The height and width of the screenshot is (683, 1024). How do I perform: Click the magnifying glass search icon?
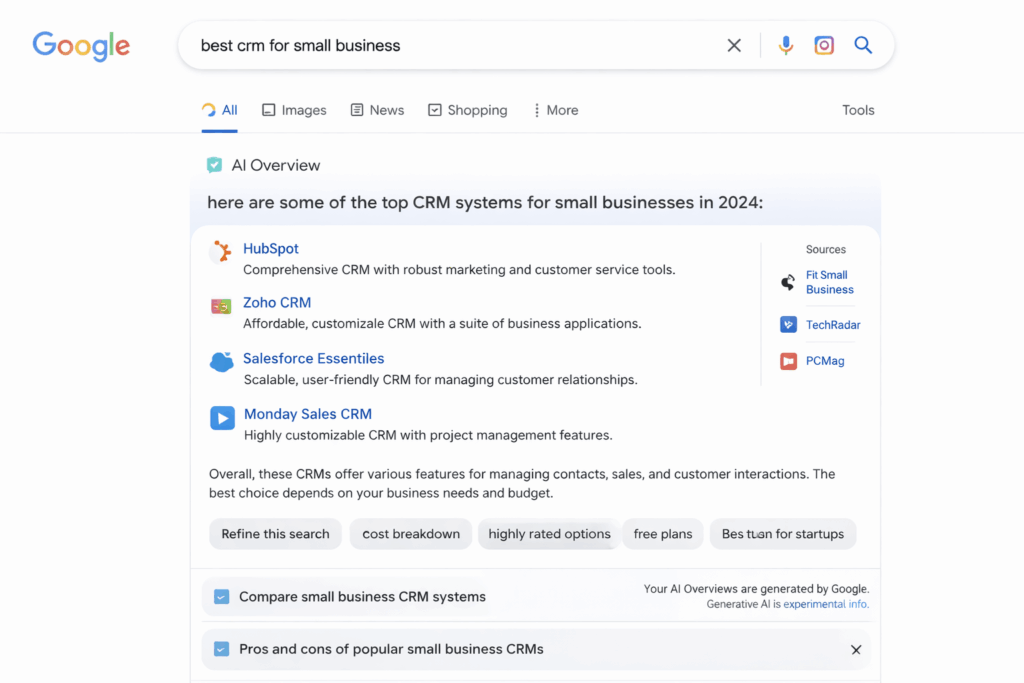(863, 45)
